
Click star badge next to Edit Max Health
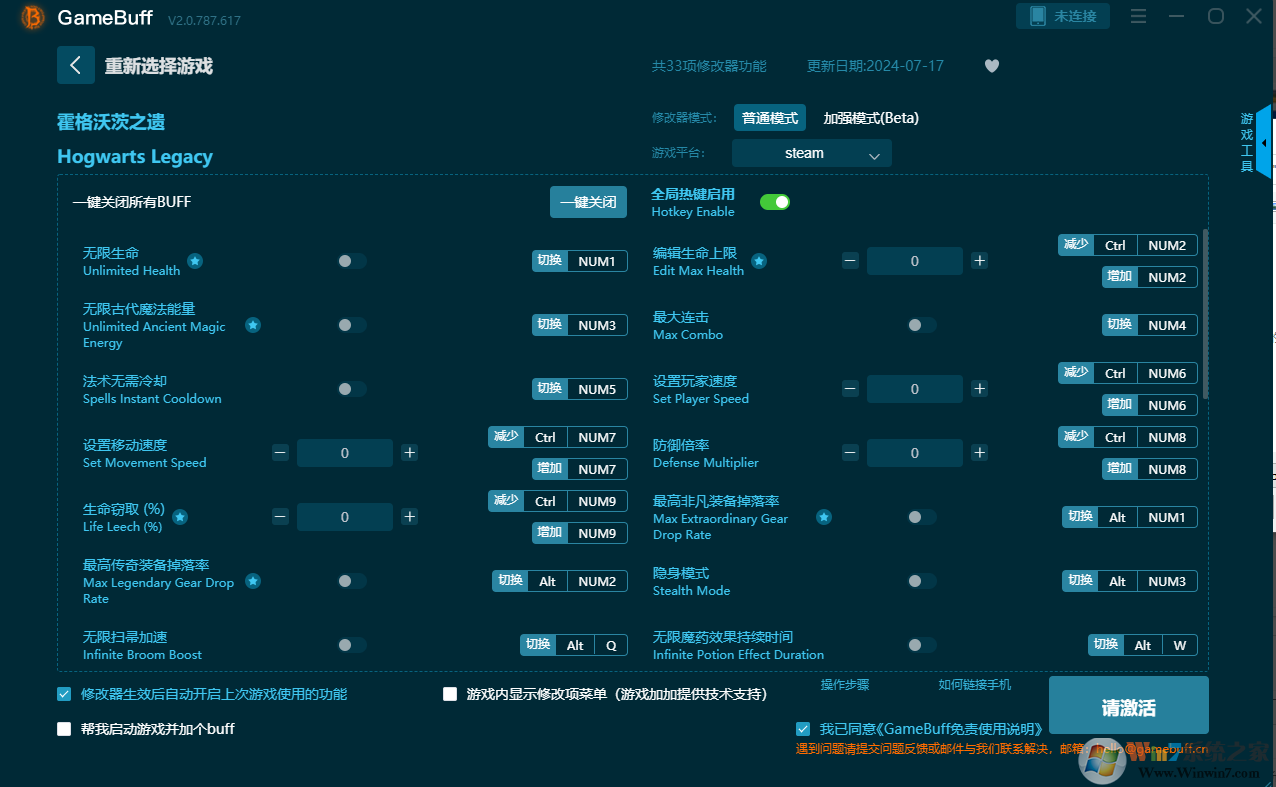tap(759, 261)
